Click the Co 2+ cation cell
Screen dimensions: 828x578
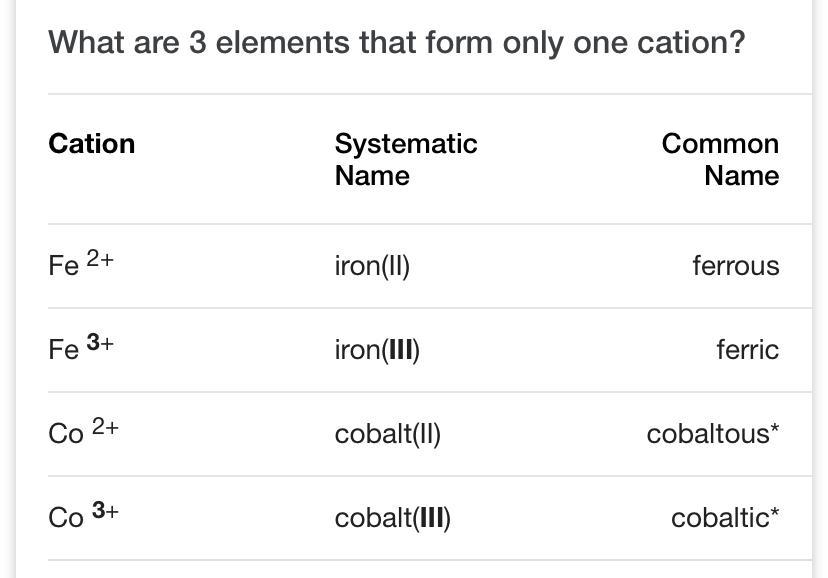click(x=83, y=432)
